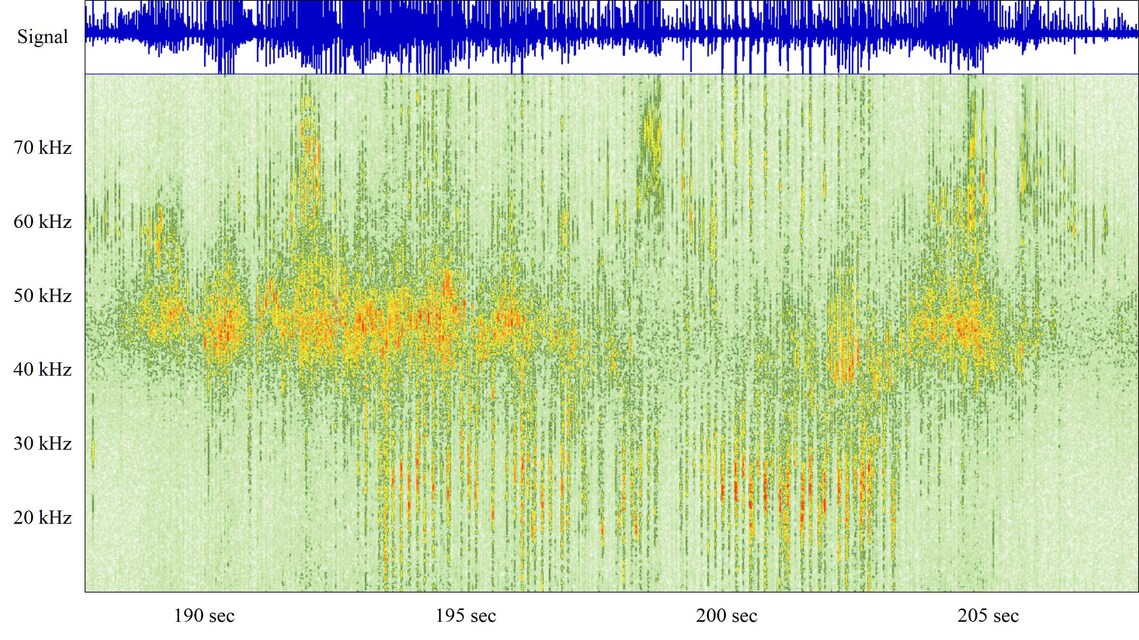Select the 195 sec time axis label
Image resolution: width=1139 pixels, height=640 pixels.
click(466, 615)
